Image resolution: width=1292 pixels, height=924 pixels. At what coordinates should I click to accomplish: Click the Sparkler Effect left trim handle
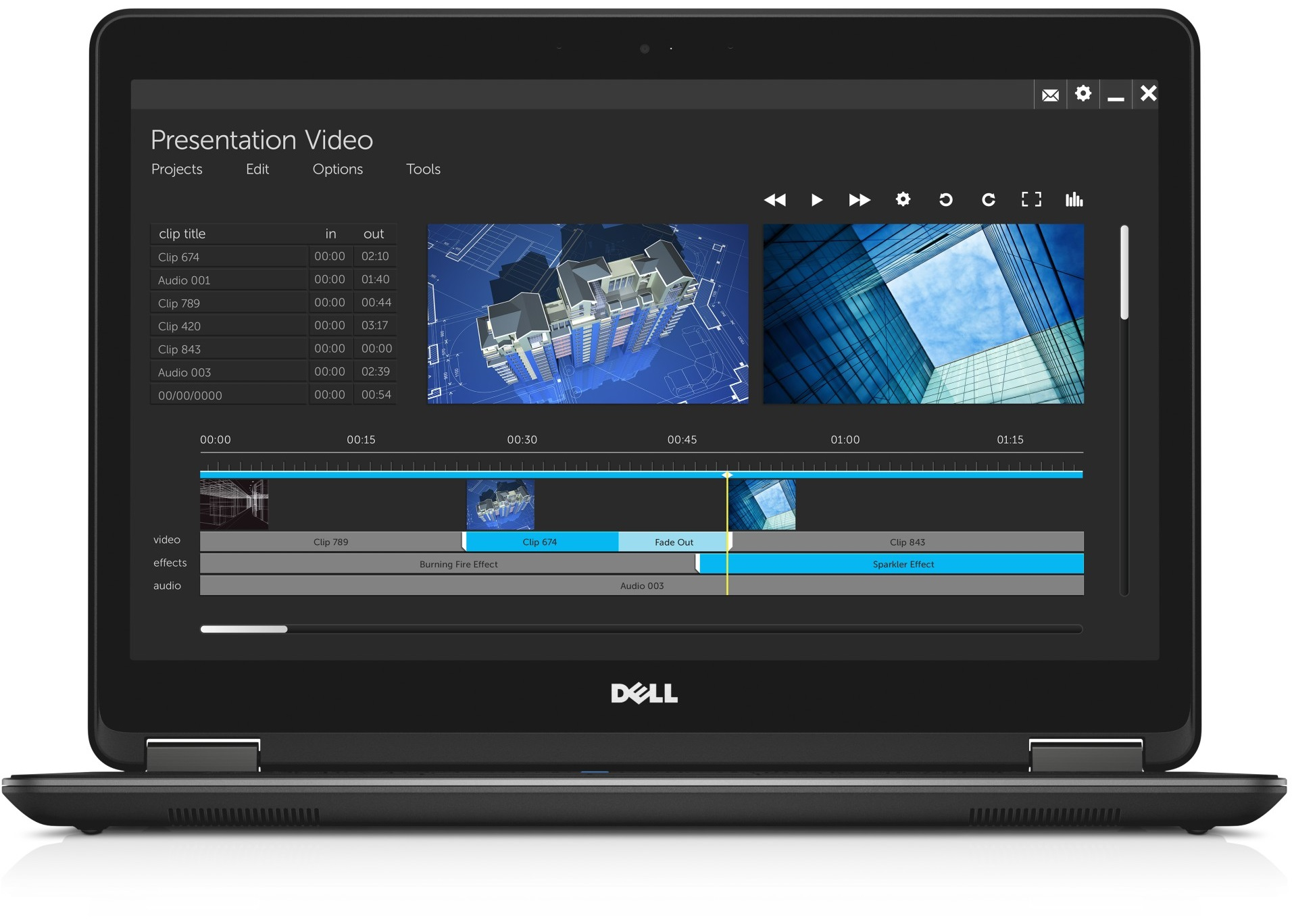click(x=698, y=564)
